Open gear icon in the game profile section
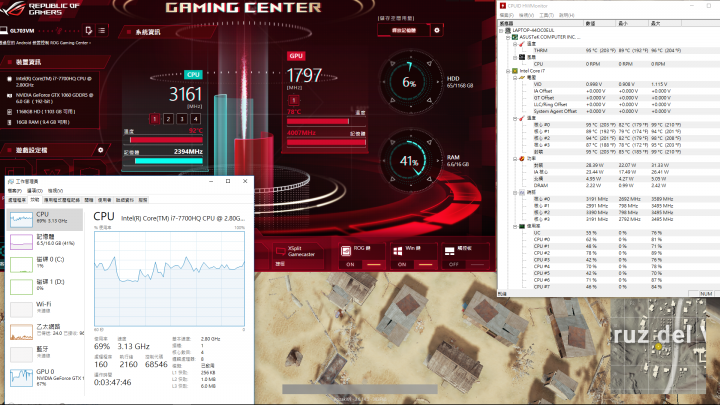Screen dimensions: 720x405 point(101,150)
